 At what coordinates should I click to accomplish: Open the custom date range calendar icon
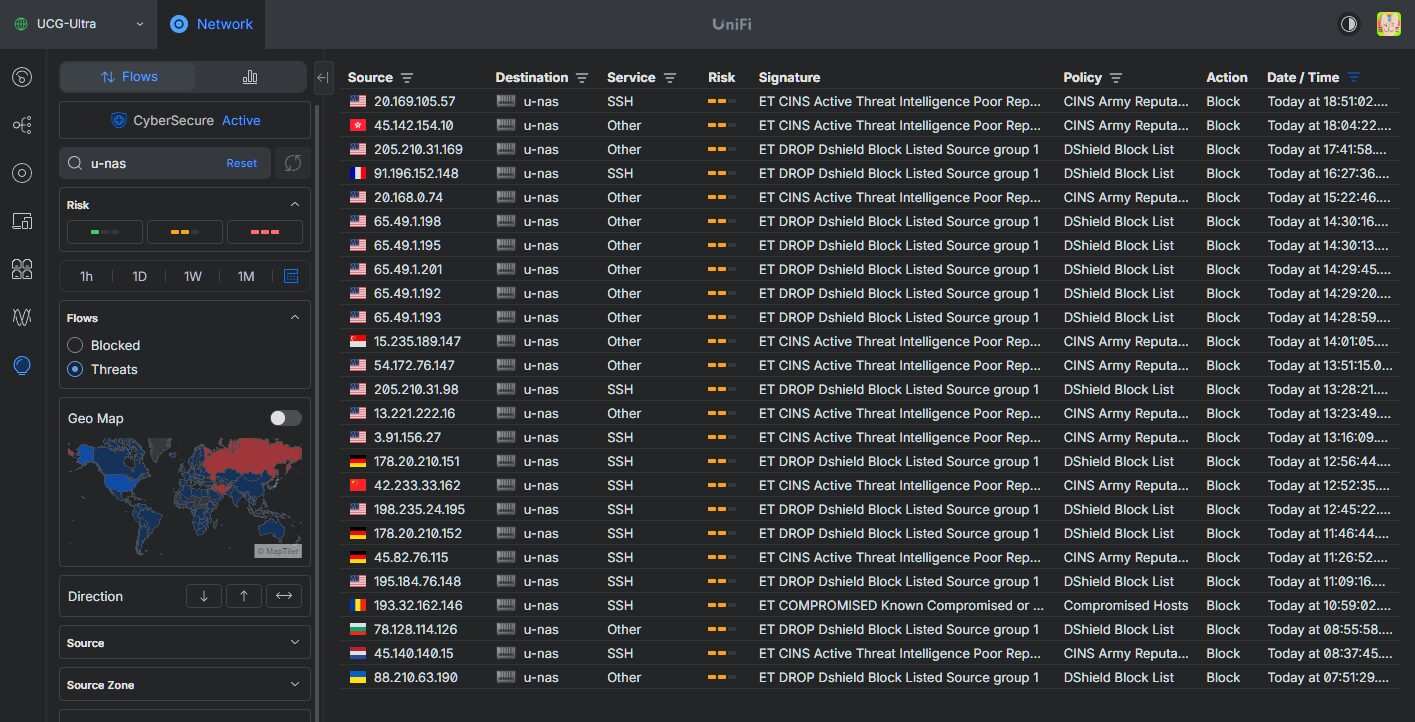click(x=291, y=276)
